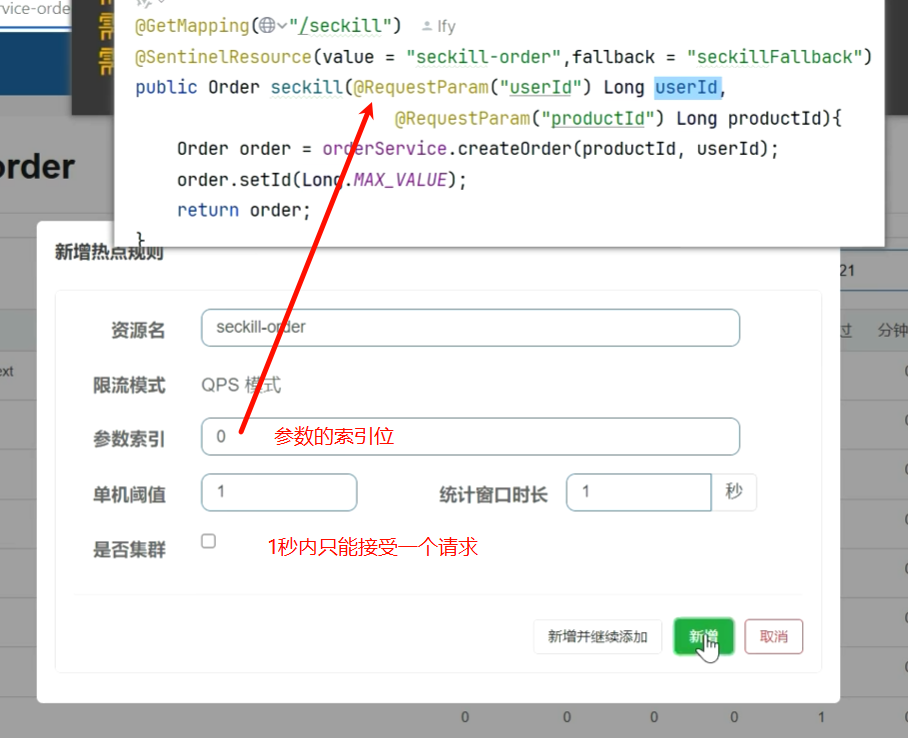Click the 单机阈值 input box
The width and height of the screenshot is (908, 738).
[x=279, y=492]
